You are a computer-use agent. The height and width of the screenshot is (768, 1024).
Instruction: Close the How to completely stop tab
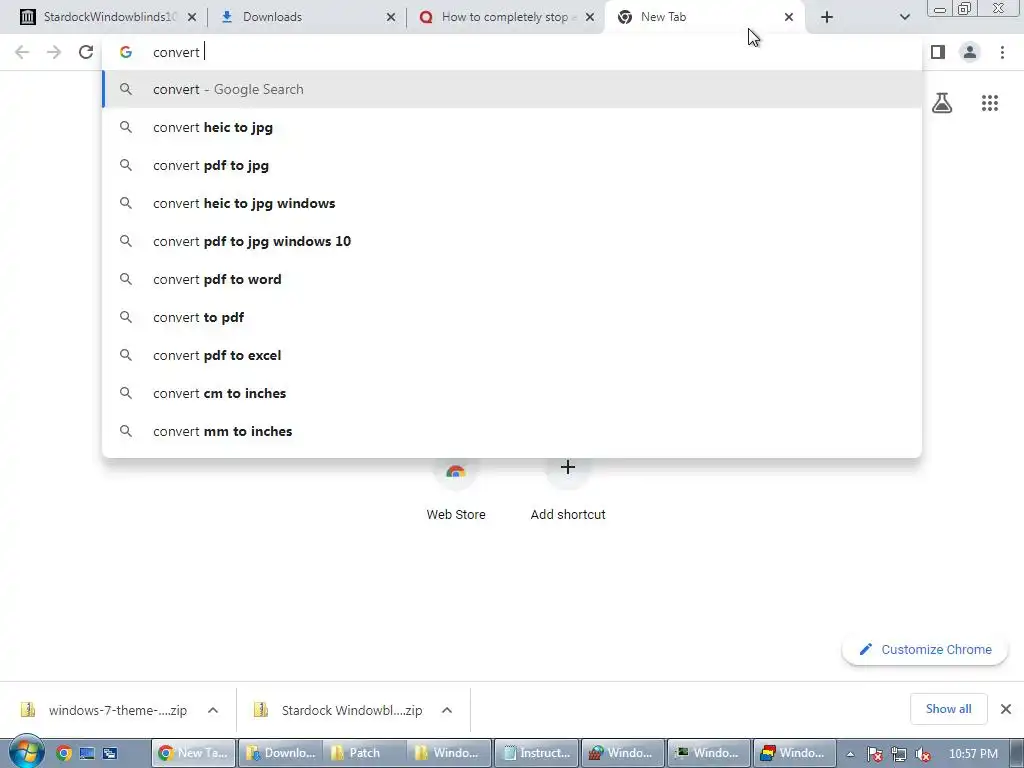[x=590, y=18]
